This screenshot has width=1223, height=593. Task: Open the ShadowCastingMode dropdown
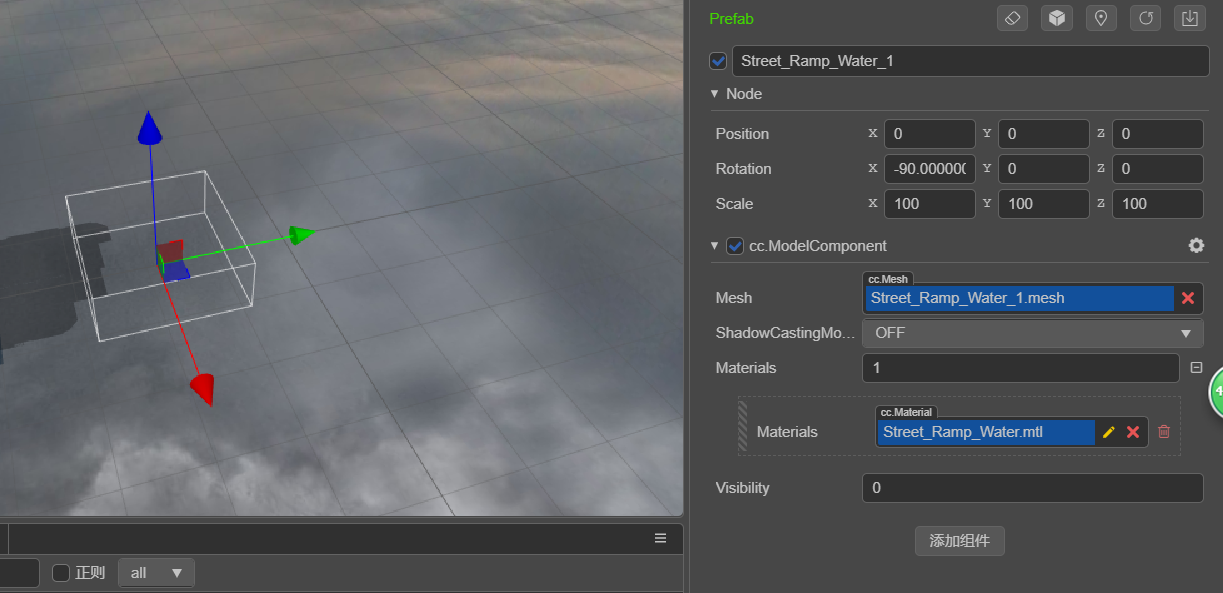[1033, 333]
